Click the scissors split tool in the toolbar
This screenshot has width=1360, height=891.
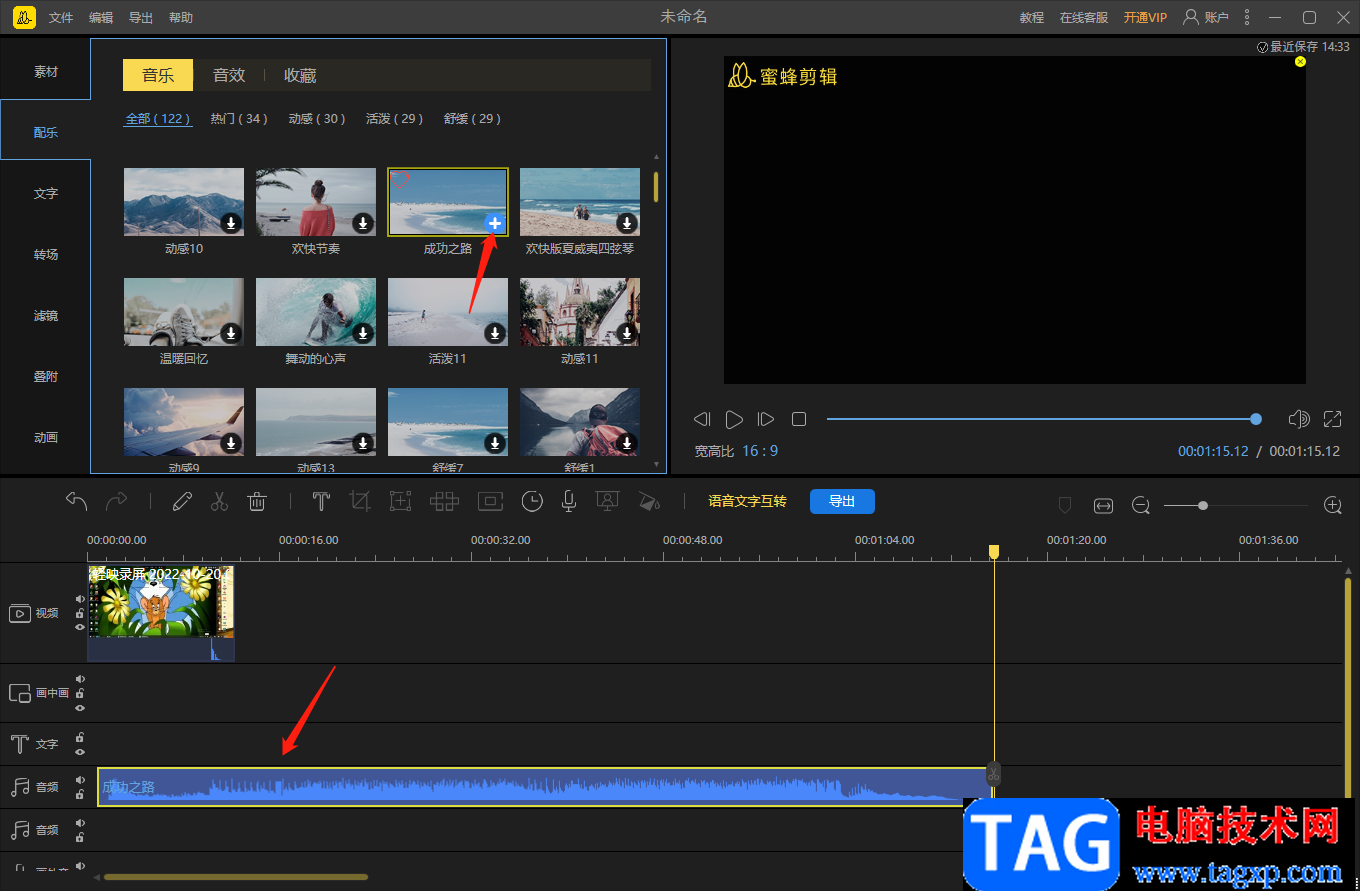pos(219,502)
